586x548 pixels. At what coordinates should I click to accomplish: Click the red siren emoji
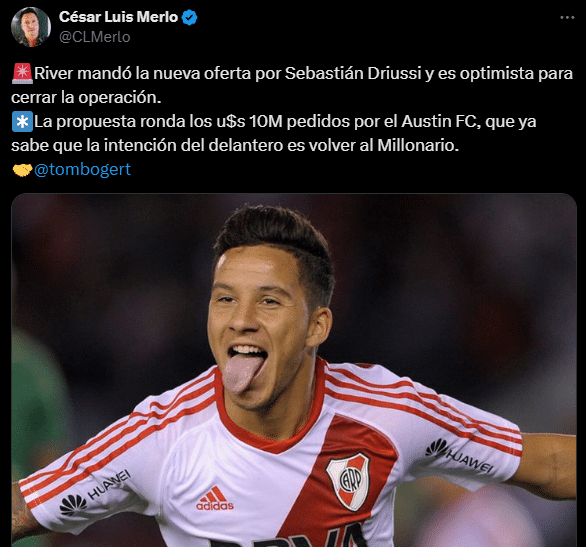22,73
